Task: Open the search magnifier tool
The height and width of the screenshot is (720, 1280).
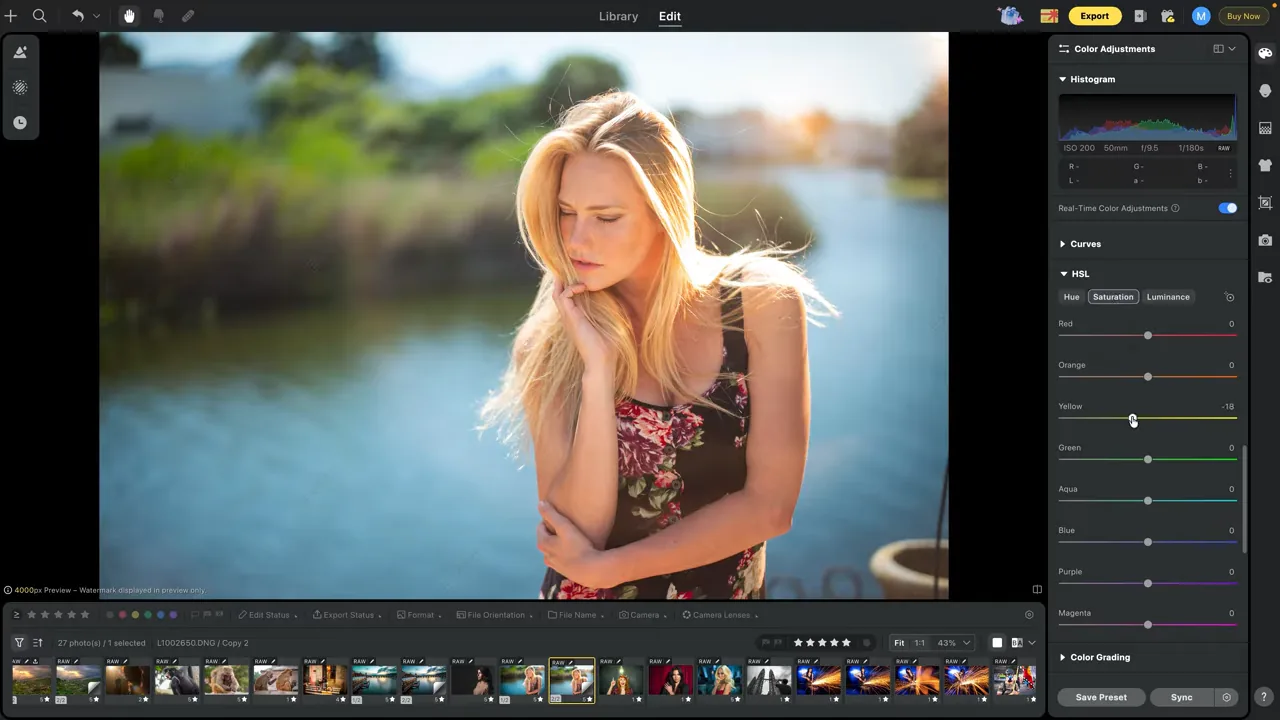Action: (x=39, y=16)
